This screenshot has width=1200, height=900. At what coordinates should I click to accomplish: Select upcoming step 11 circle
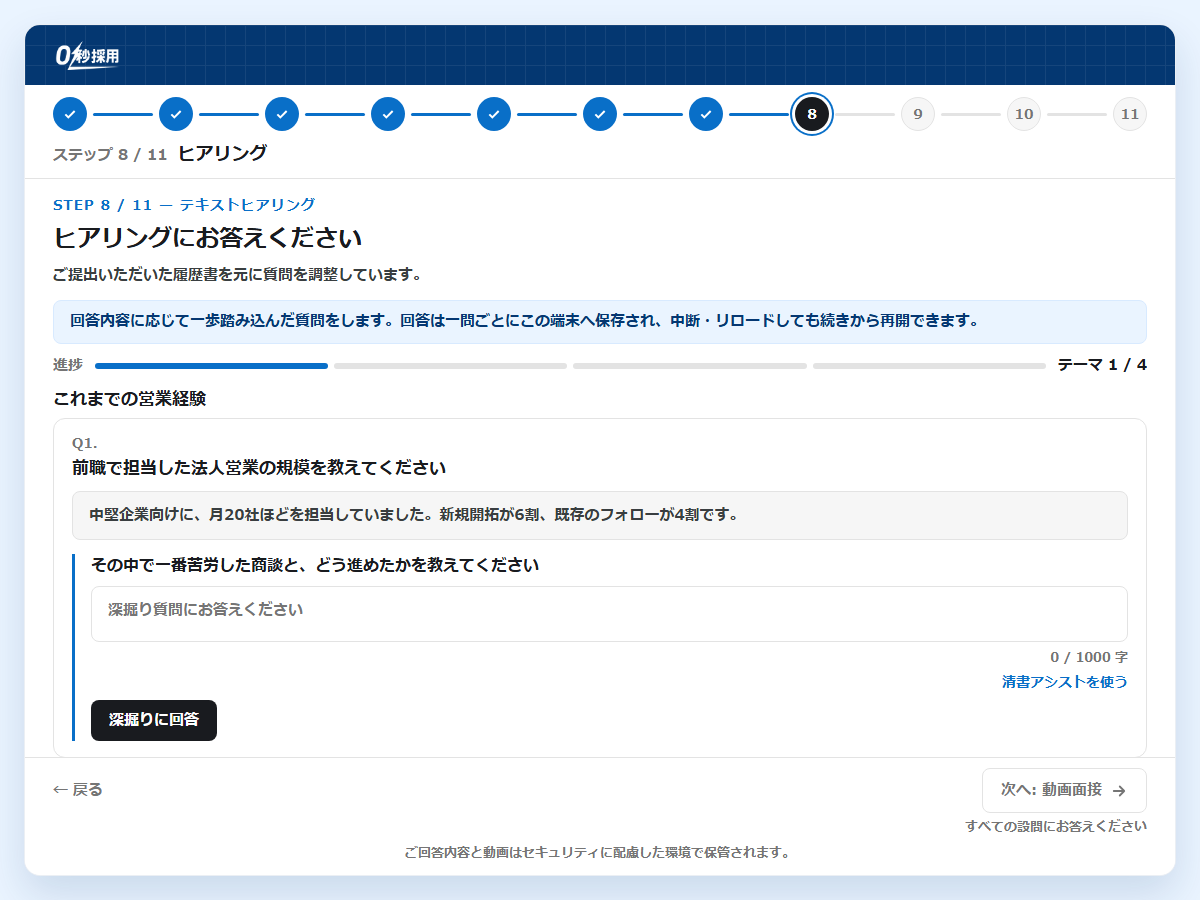[1130, 114]
